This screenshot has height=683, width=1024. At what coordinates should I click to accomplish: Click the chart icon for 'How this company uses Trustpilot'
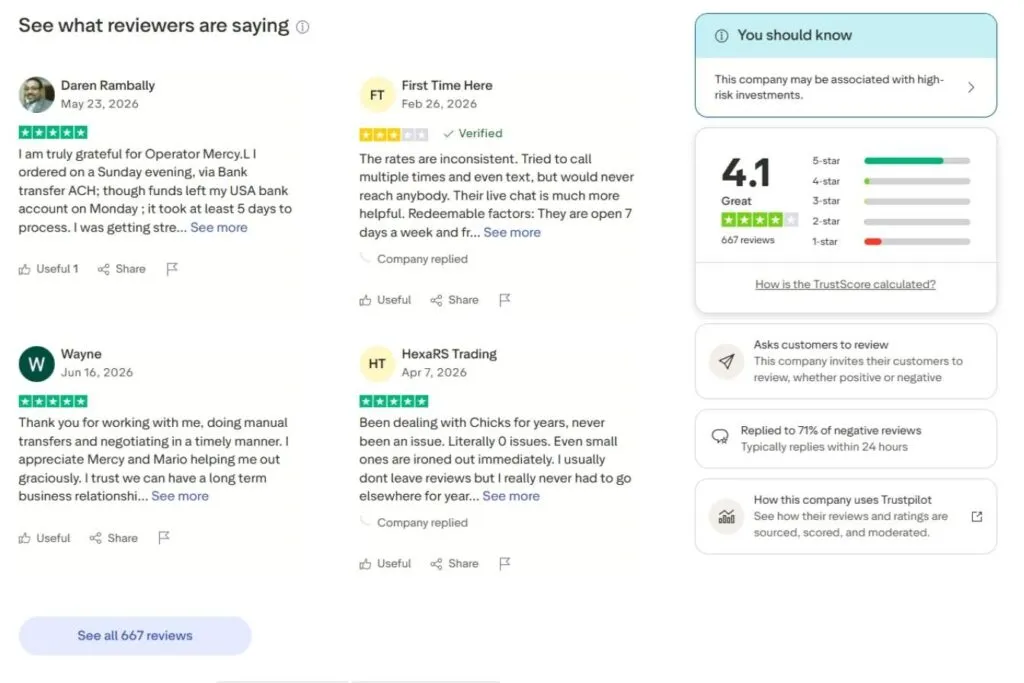(x=726, y=516)
